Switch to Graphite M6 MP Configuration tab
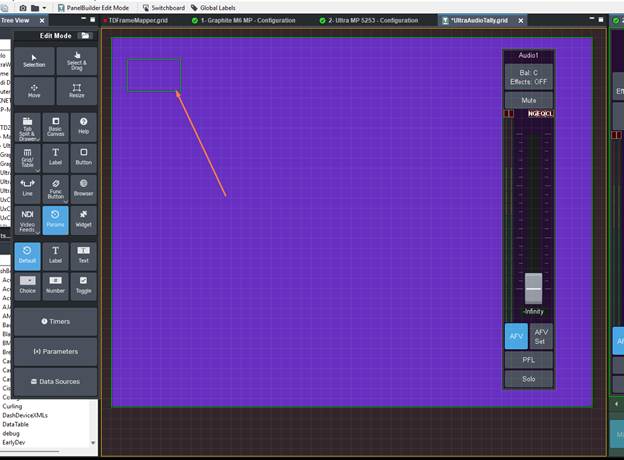624x460 pixels. click(x=244, y=20)
